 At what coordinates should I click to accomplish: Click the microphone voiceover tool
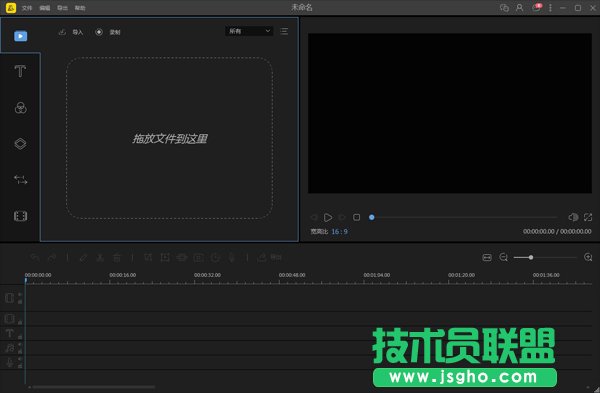click(x=232, y=258)
